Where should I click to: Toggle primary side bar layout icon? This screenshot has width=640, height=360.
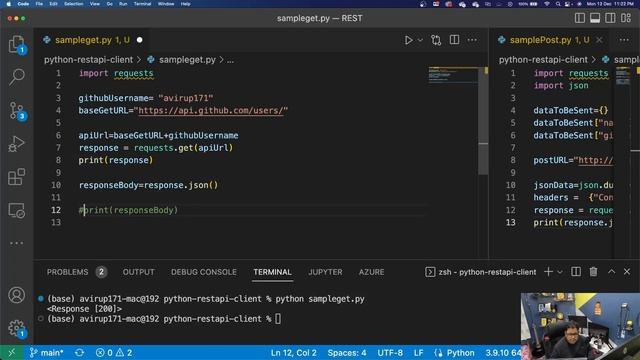[x=580, y=18]
